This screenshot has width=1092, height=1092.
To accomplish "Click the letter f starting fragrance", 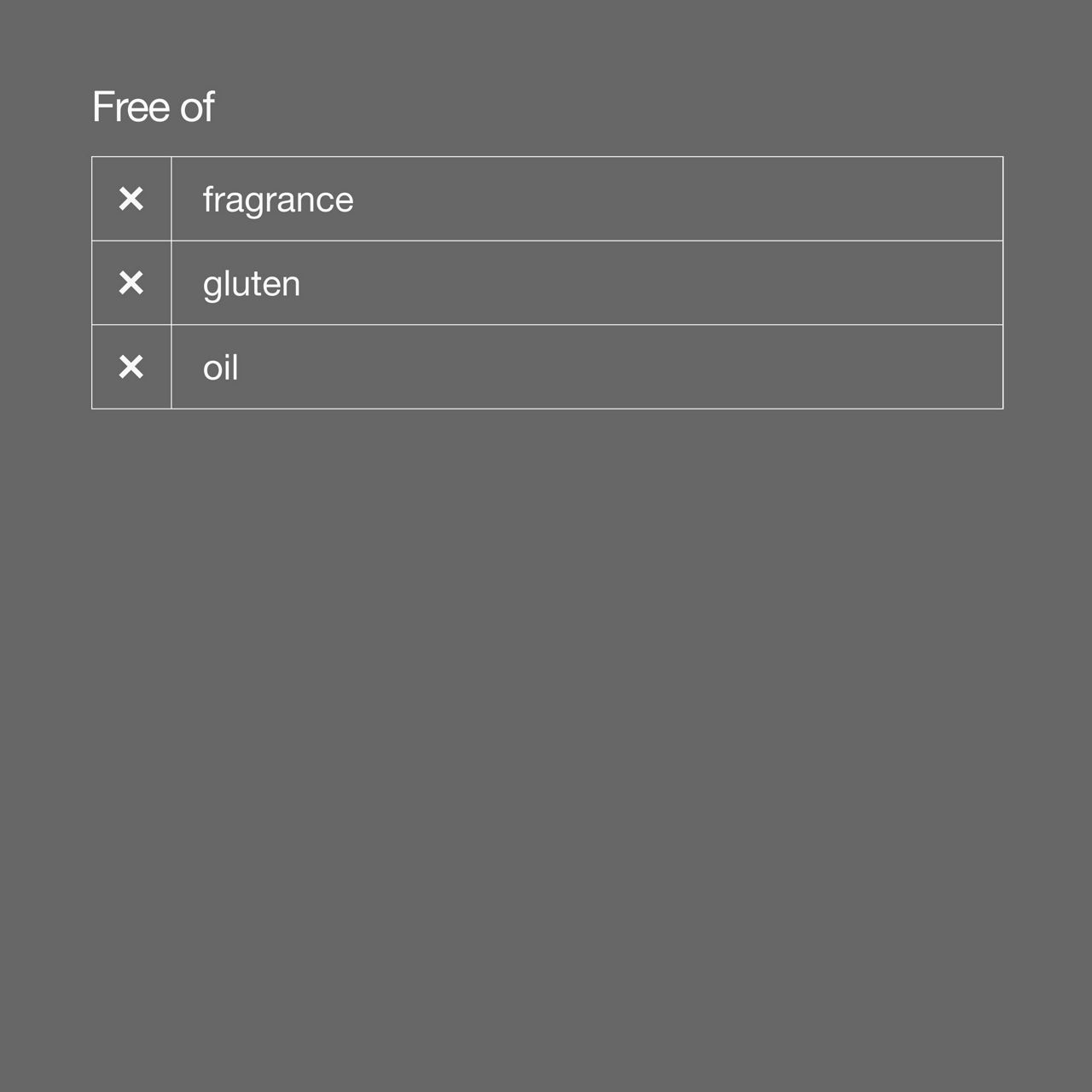I will [x=207, y=199].
